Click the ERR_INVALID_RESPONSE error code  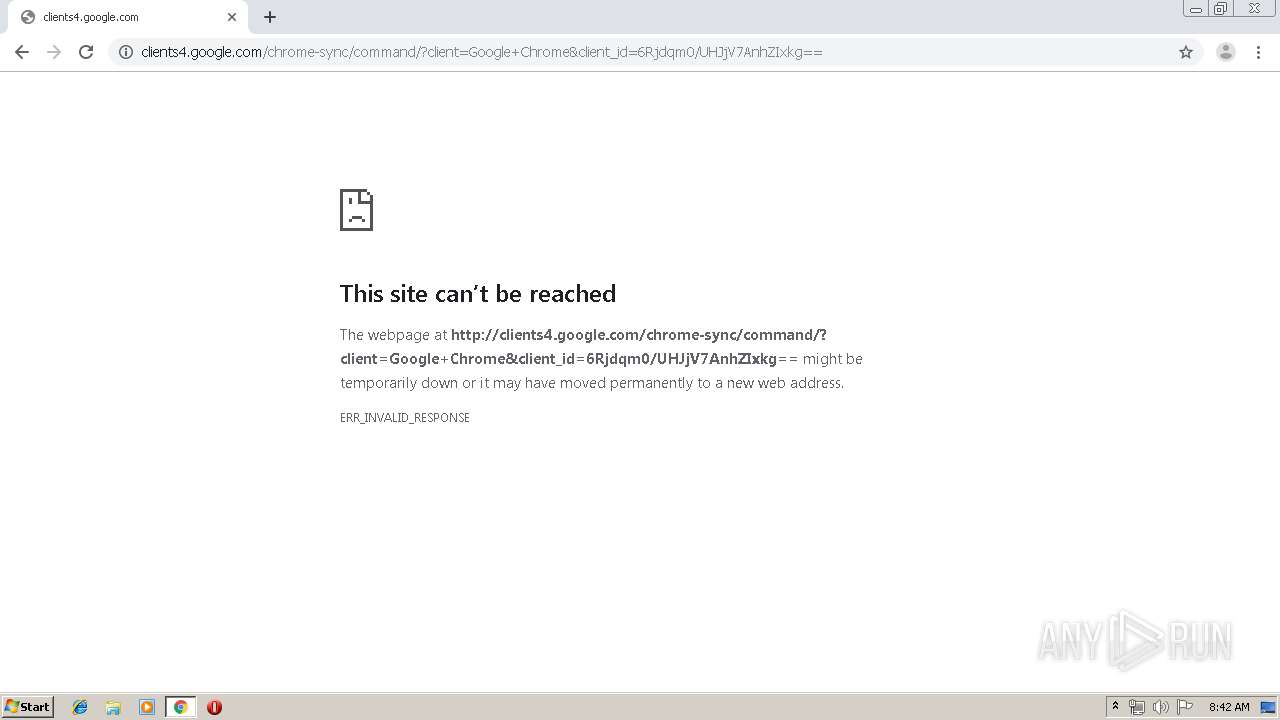coord(405,418)
